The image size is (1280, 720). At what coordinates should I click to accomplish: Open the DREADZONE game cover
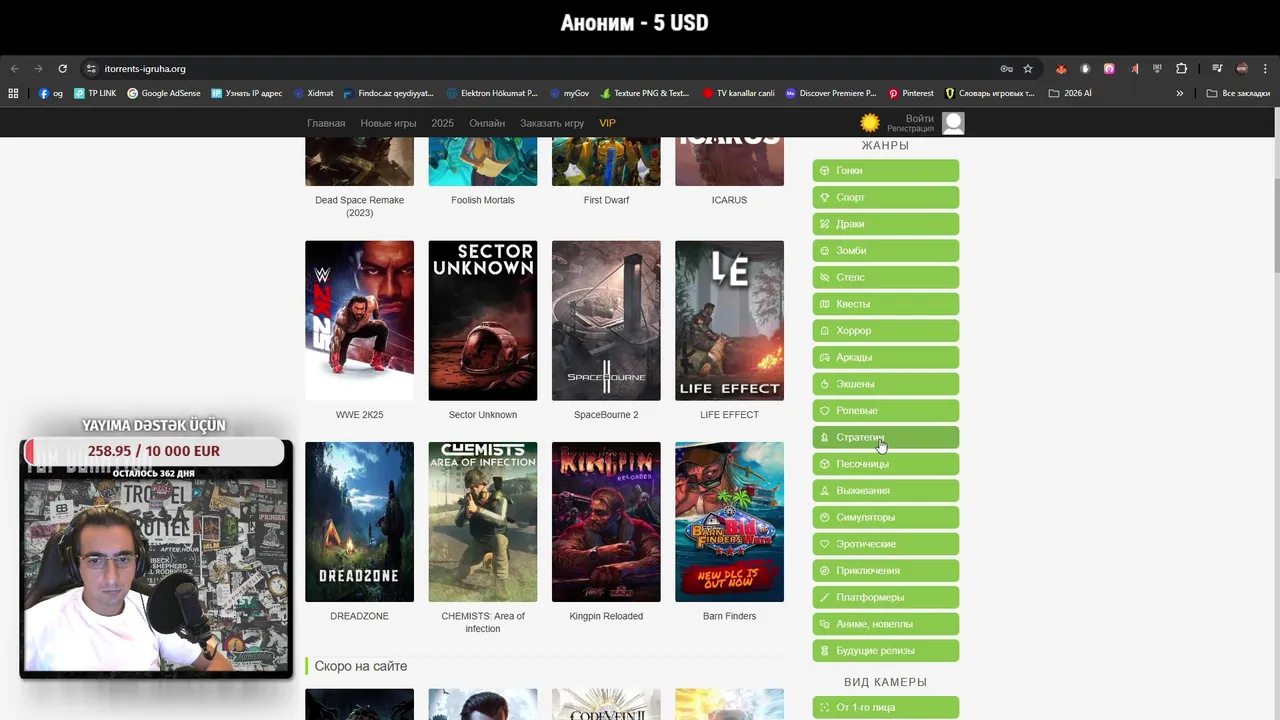[359, 522]
